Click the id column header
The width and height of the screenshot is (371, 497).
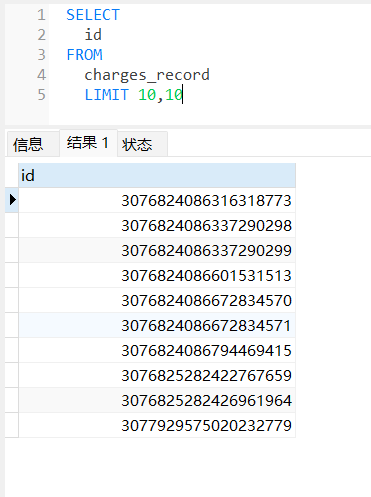157,176
